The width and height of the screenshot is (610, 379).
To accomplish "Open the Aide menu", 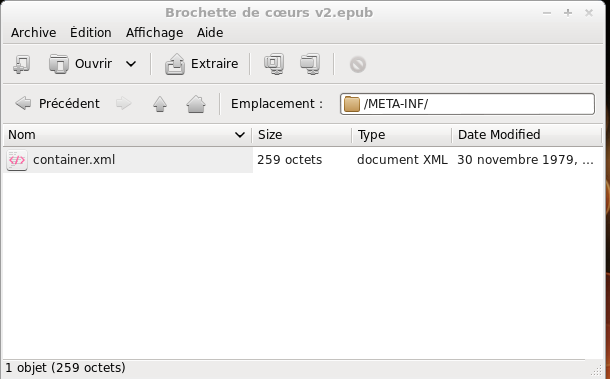I will [x=210, y=33].
